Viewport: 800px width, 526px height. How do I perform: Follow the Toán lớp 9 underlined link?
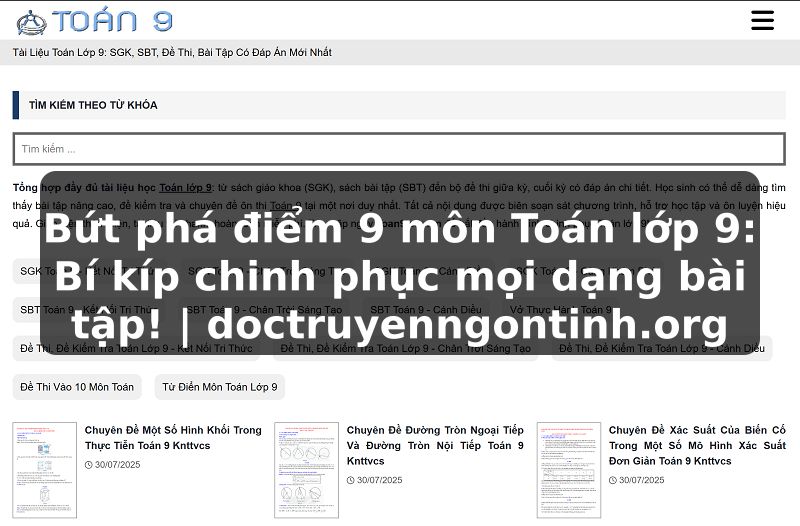[x=186, y=187]
